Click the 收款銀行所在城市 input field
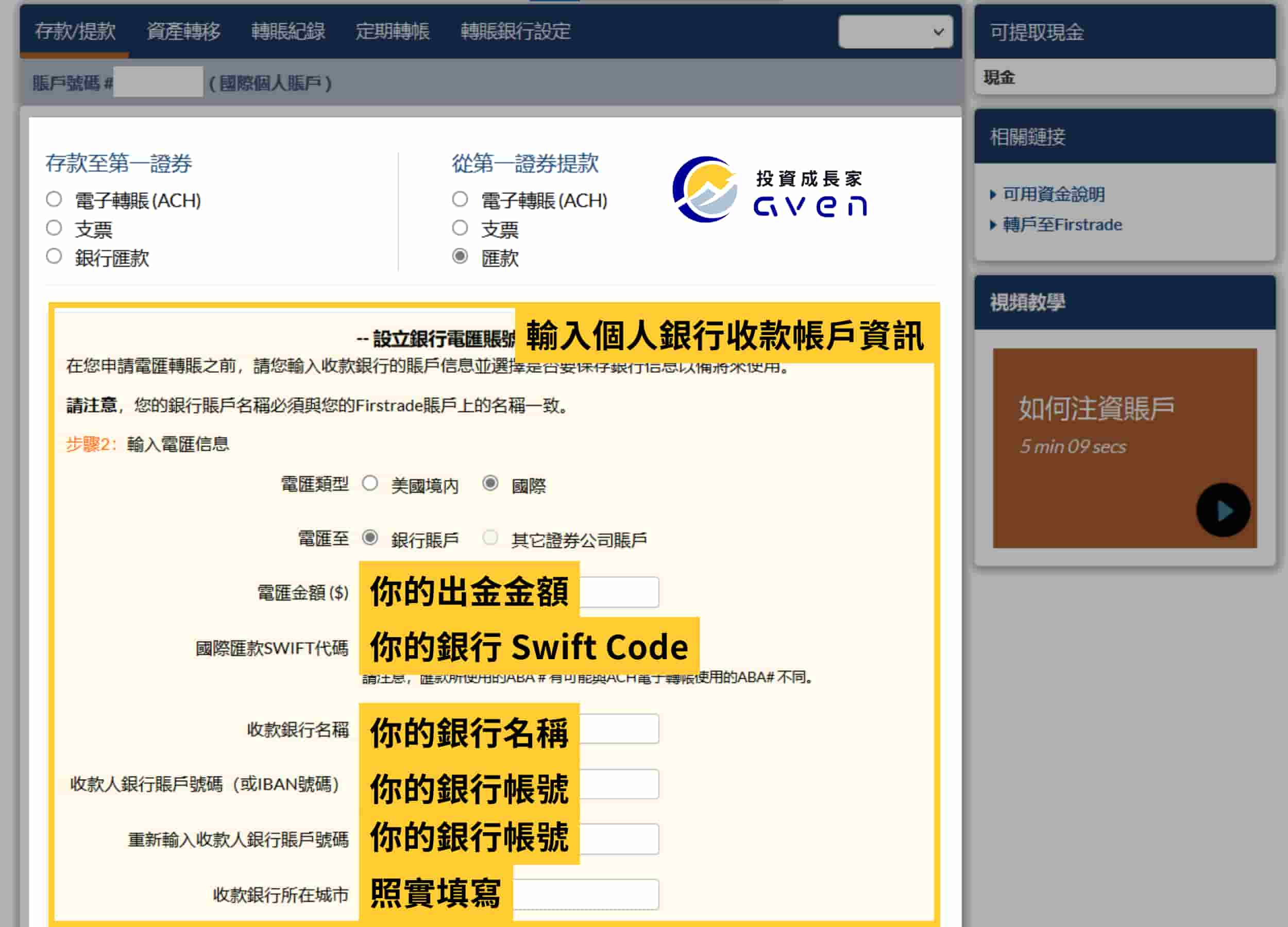The width and height of the screenshot is (1288, 927). coord(586,895)
